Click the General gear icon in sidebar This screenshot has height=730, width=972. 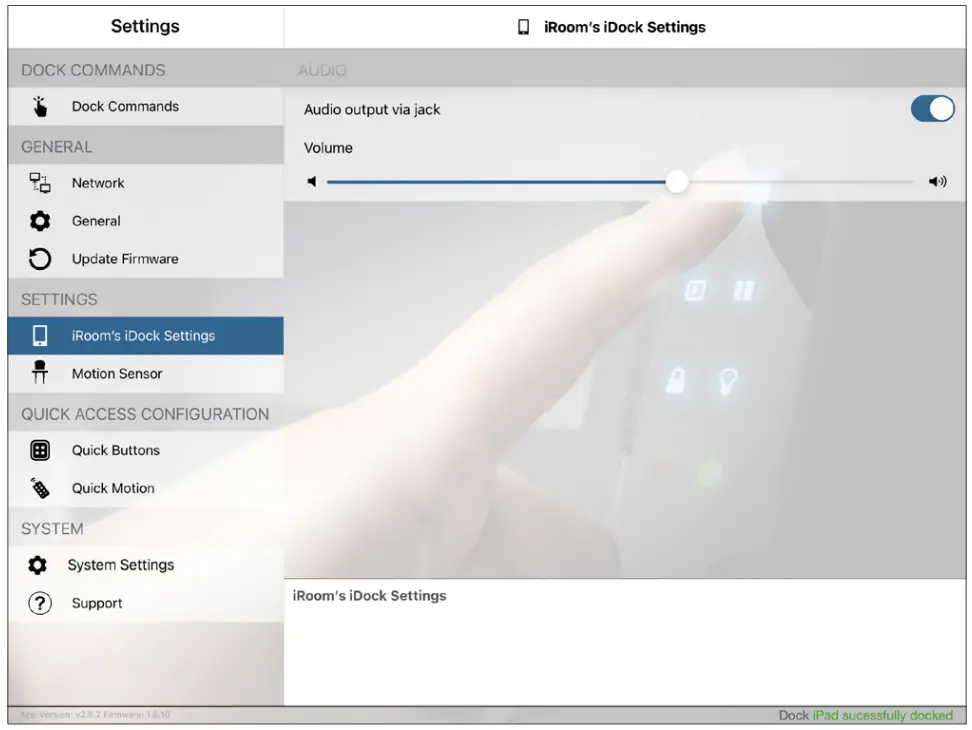tap(39, 221)
